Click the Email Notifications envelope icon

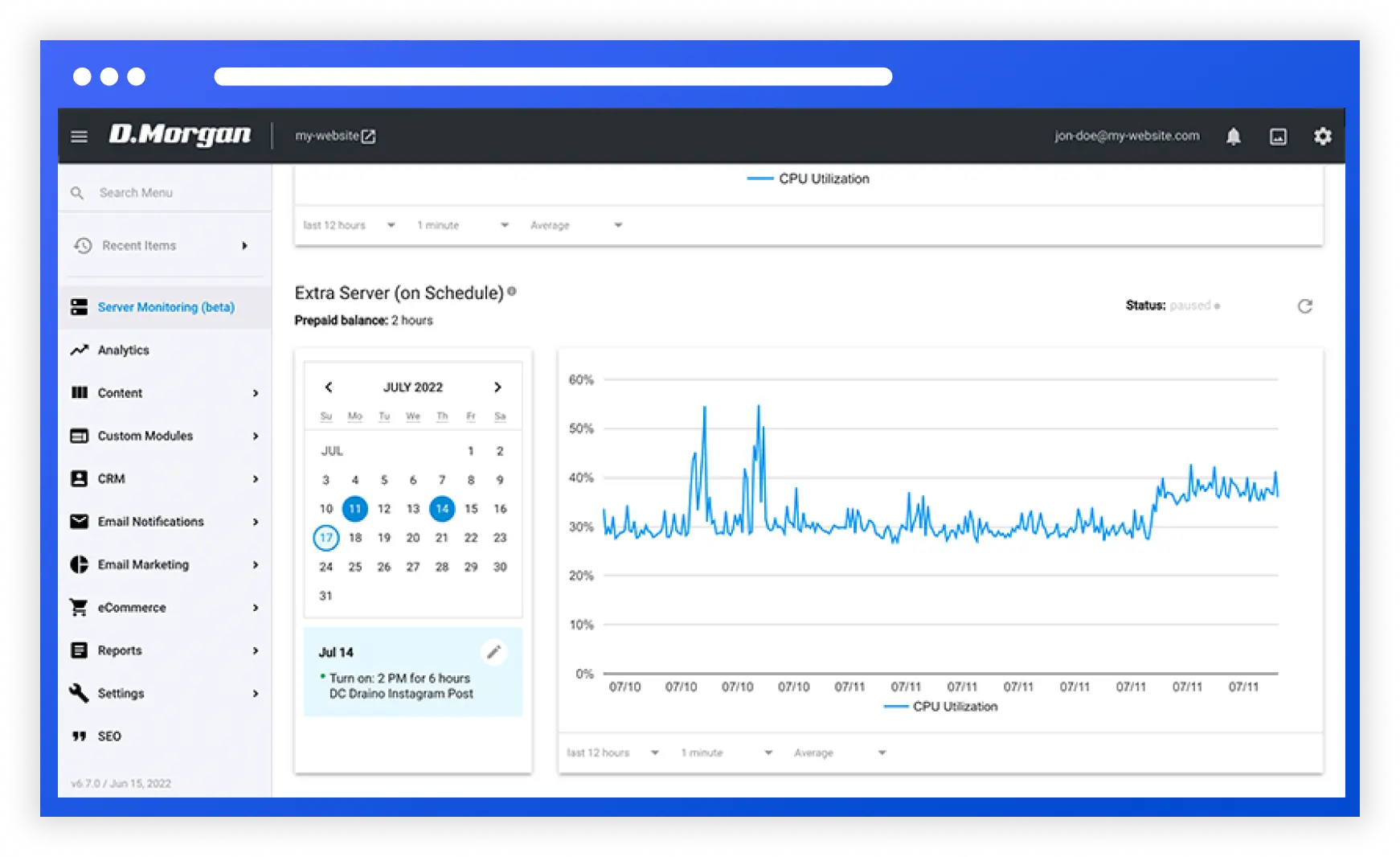pos(79,522)
